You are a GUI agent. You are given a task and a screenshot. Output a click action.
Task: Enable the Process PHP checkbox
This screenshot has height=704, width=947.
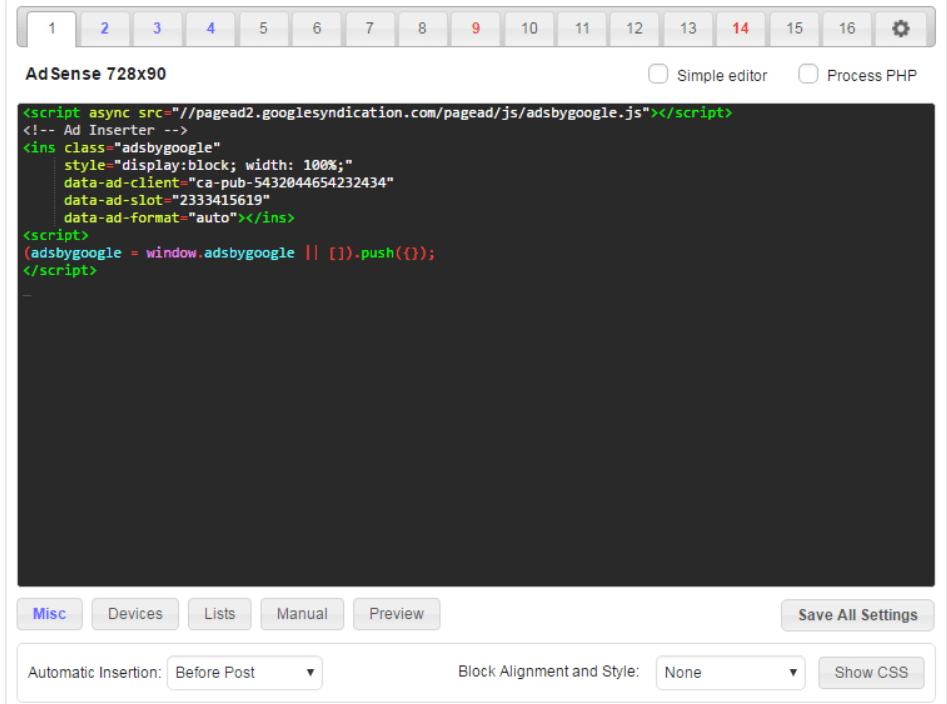tap(808, 74)
